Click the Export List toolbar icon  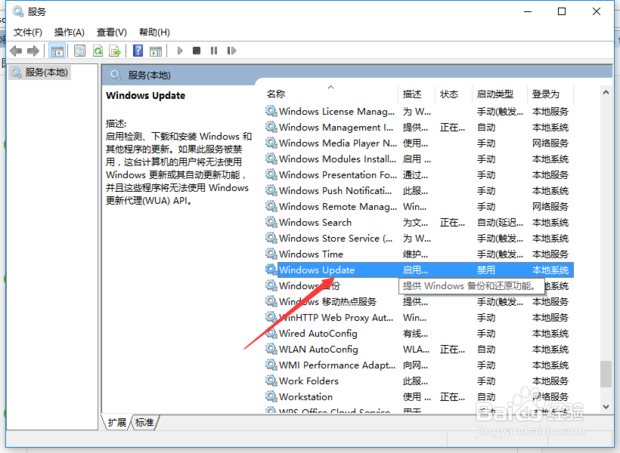[x=115, y=51]
